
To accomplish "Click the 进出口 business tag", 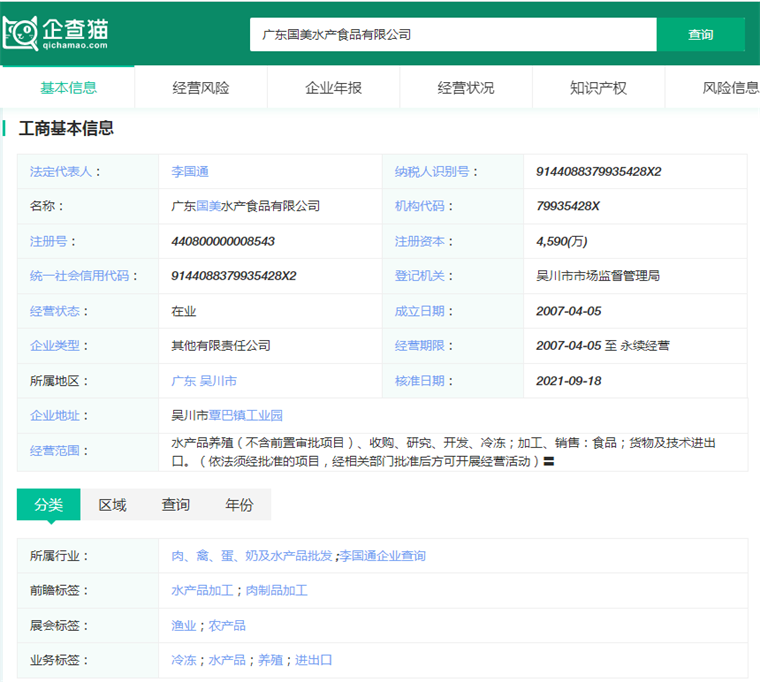I will click(x=314, y=660).
